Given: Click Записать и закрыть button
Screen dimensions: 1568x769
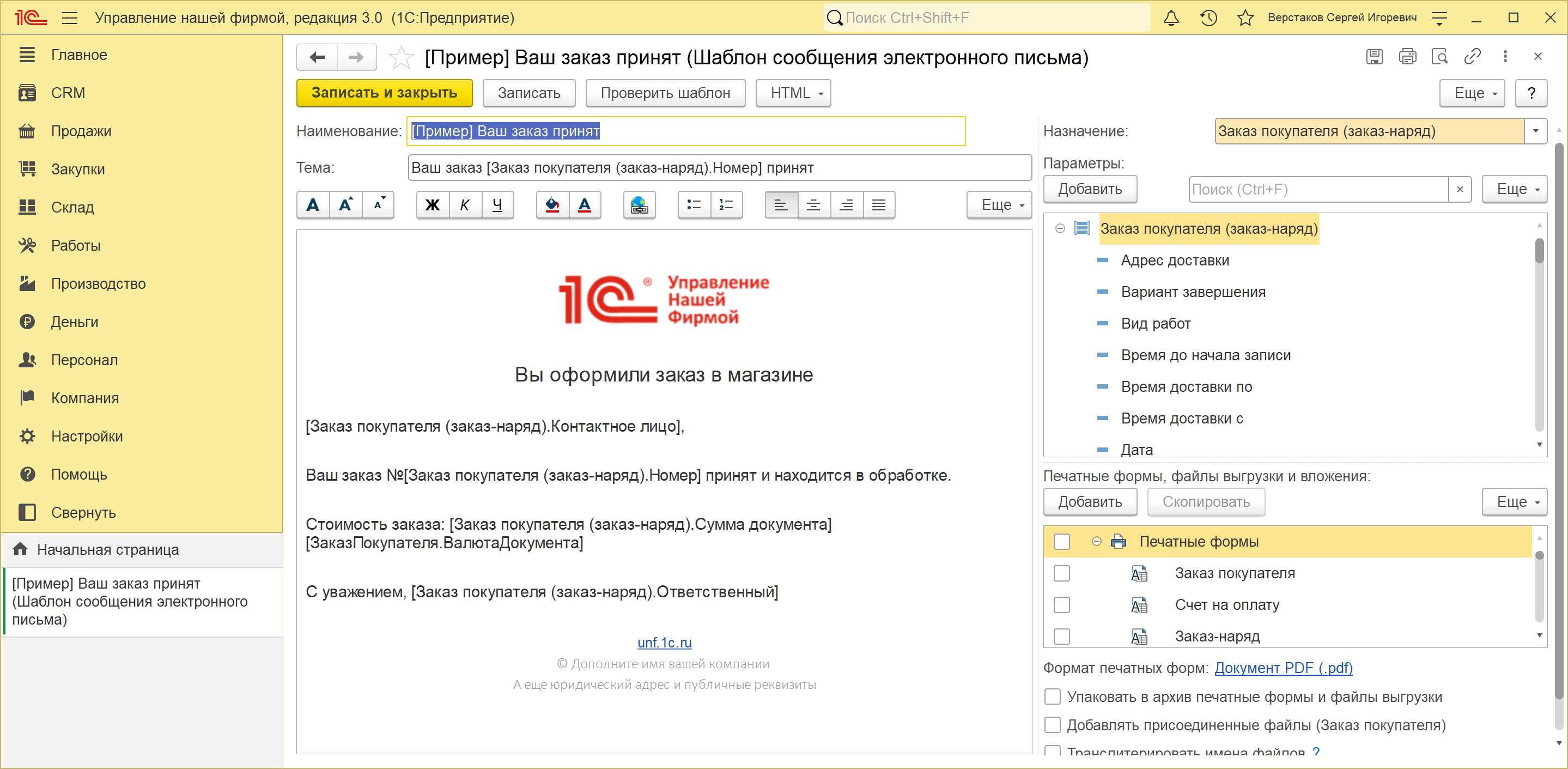Looking at the screenshot, I should (x=385, y=93).
